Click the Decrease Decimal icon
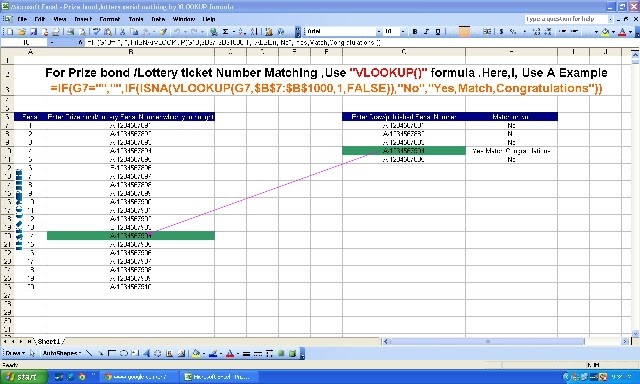Screen dimensions: 640x384 click(548, 31)
